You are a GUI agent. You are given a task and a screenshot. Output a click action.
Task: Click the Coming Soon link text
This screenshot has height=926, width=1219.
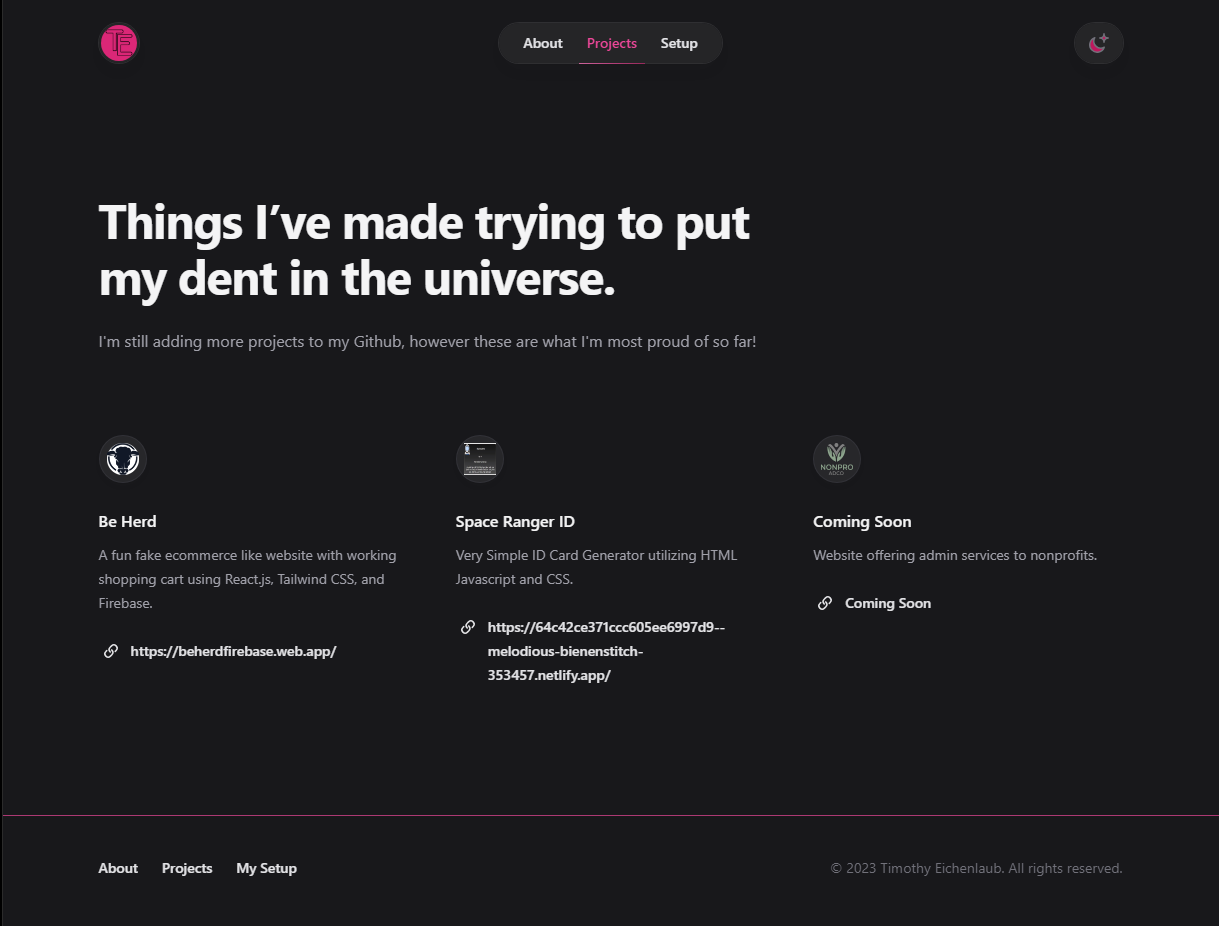[887, 602]
